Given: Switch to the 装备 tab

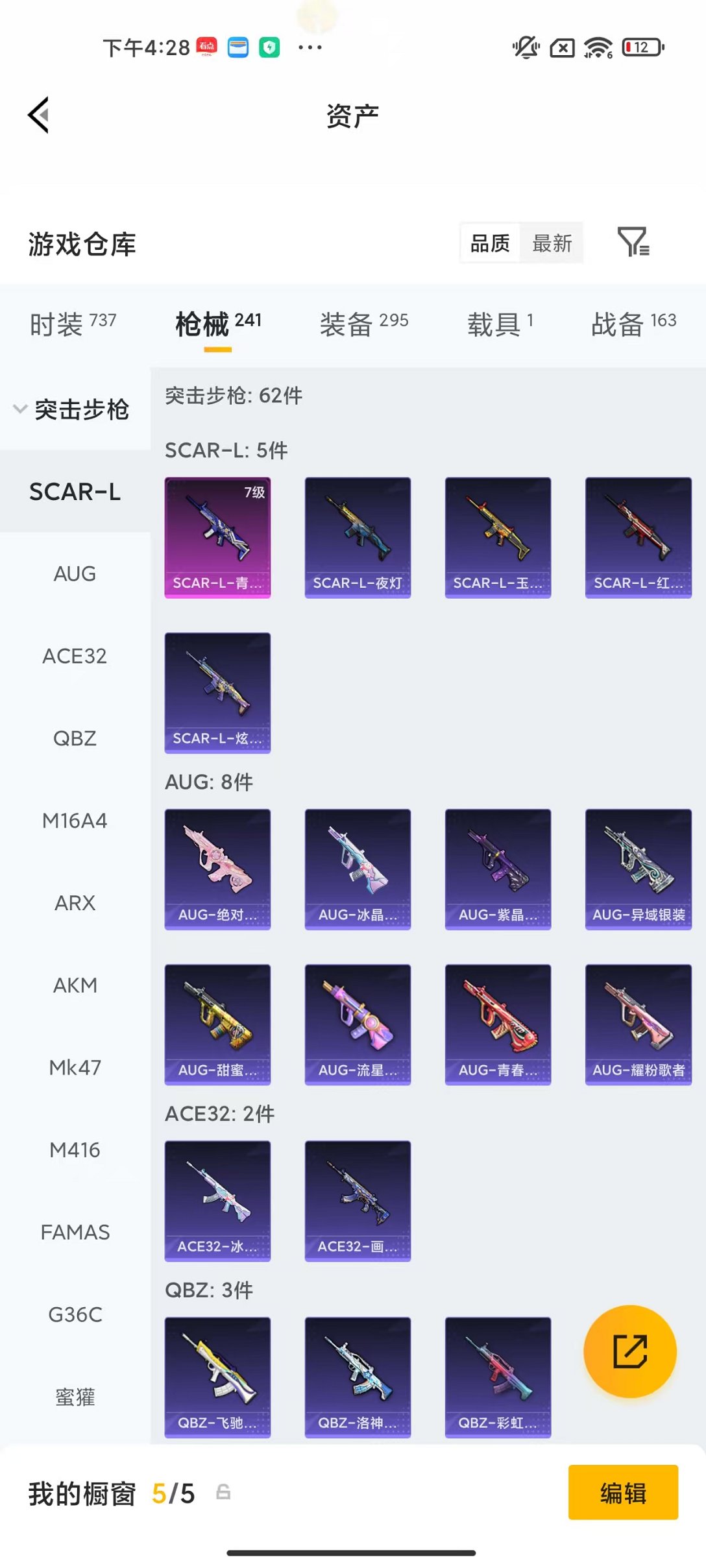Looking at the screenshot, I should point(364,323).
